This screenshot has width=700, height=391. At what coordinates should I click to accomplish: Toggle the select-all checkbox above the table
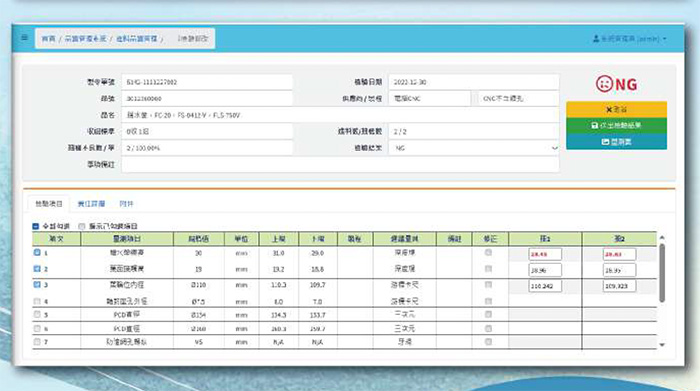[36, 226]
